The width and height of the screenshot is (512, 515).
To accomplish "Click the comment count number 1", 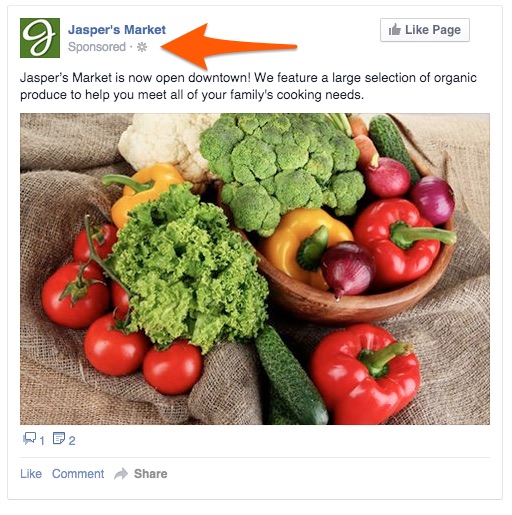I will point(42,441).
